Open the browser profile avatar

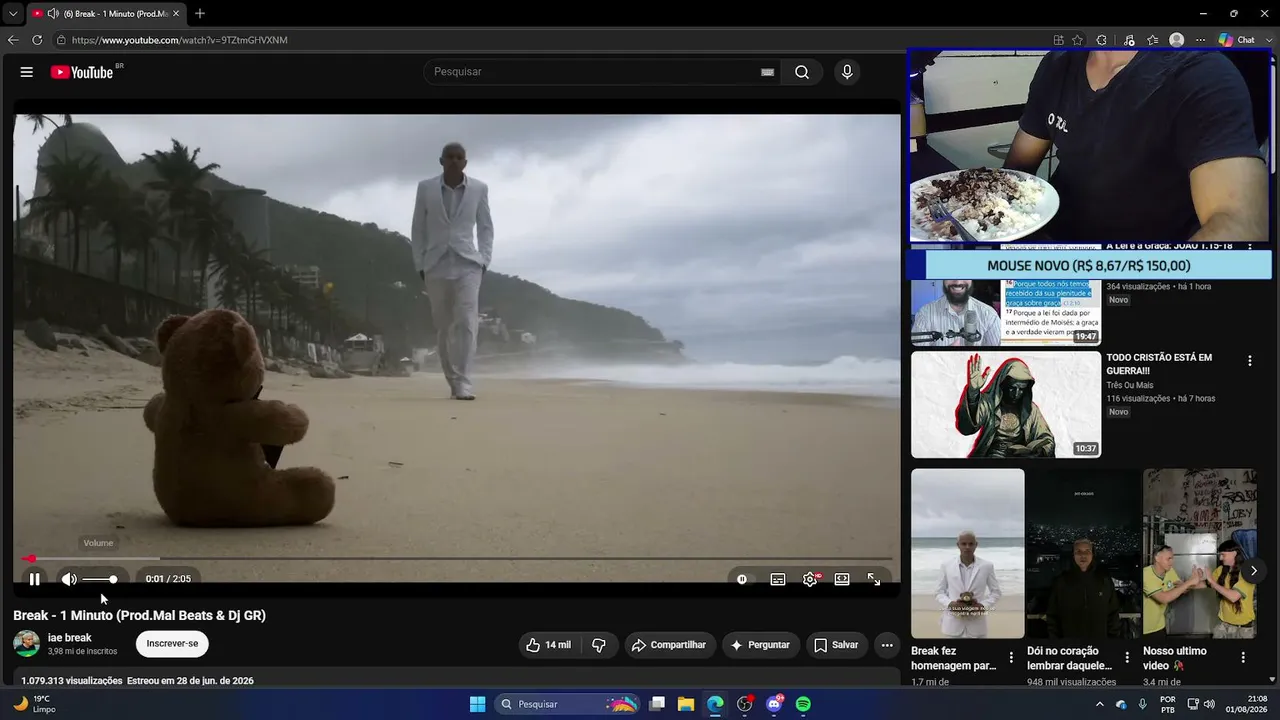[1177, 40]
